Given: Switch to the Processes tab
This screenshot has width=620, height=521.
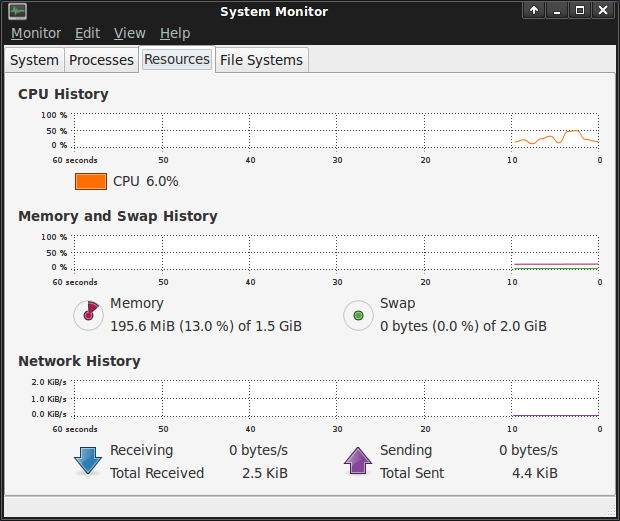Looking at the screenshot, I should pyautogui.click(x=101, y=60).
